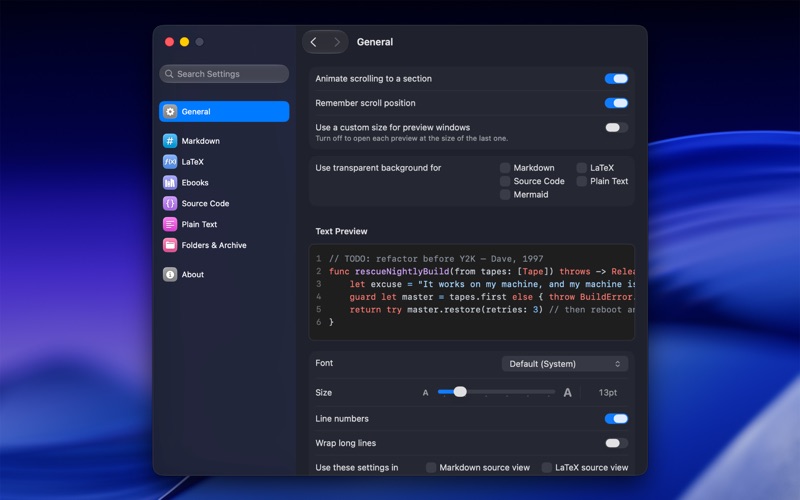Click the small A size icon

click(426, 393)
